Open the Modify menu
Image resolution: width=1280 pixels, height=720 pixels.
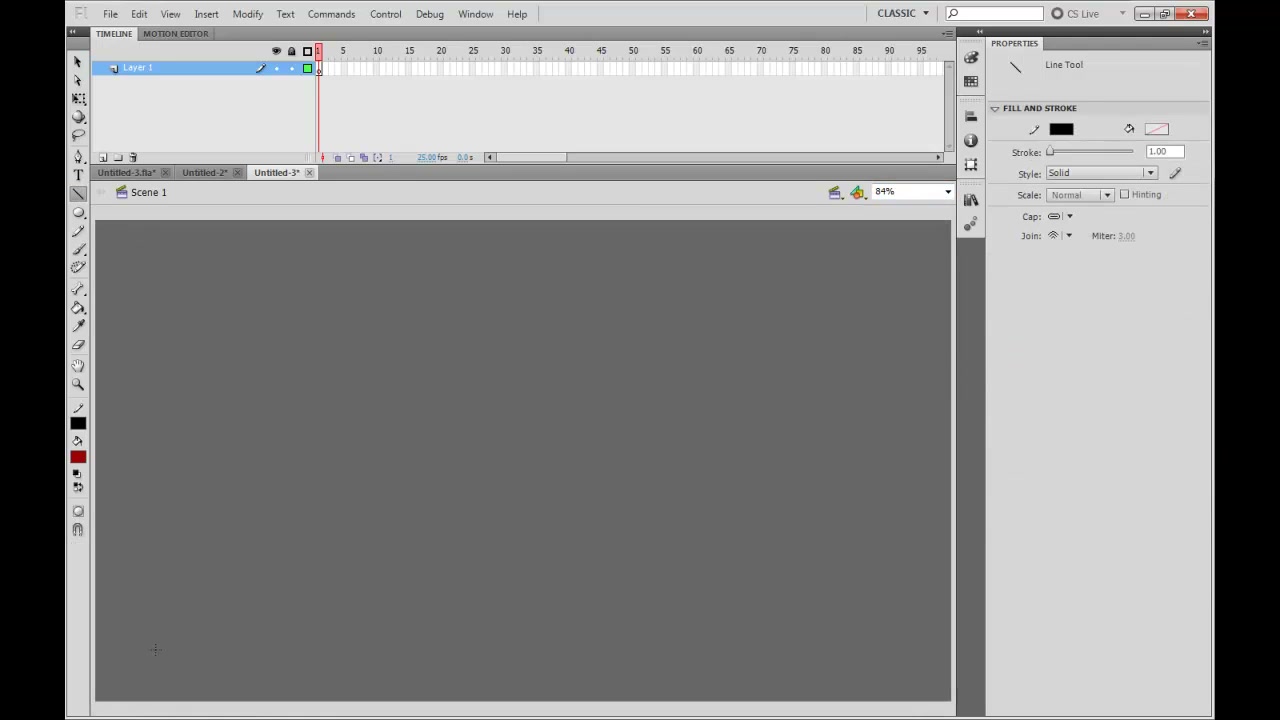[247, 14]
